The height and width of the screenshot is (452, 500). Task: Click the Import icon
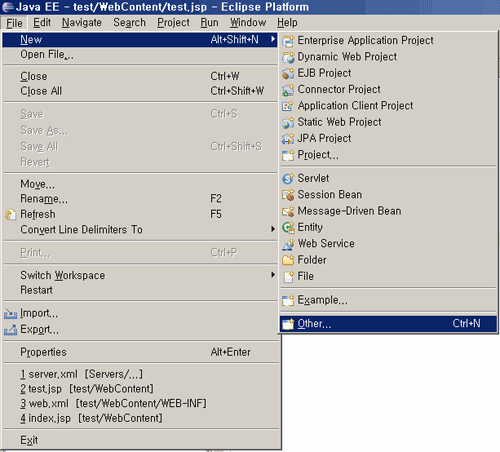point(10,313)
